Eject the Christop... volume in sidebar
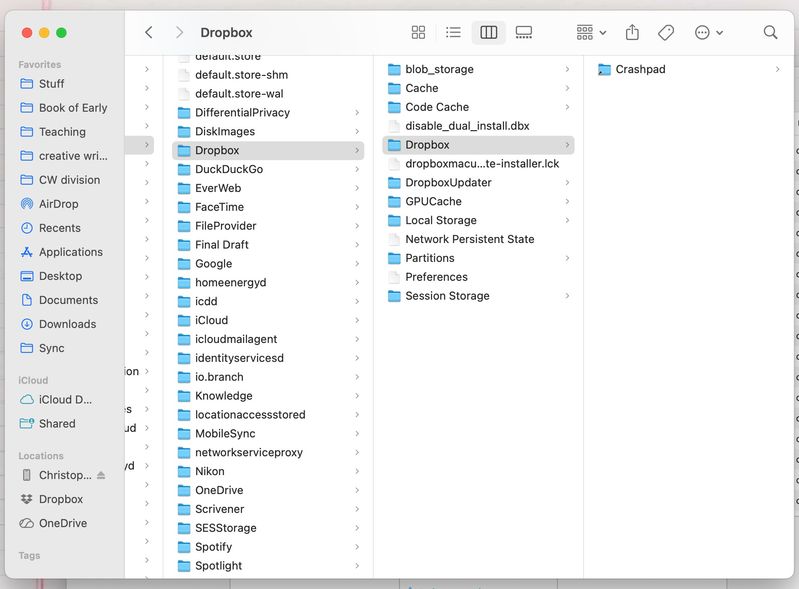This screenshot has height=589, width=799. pos(101,475)
